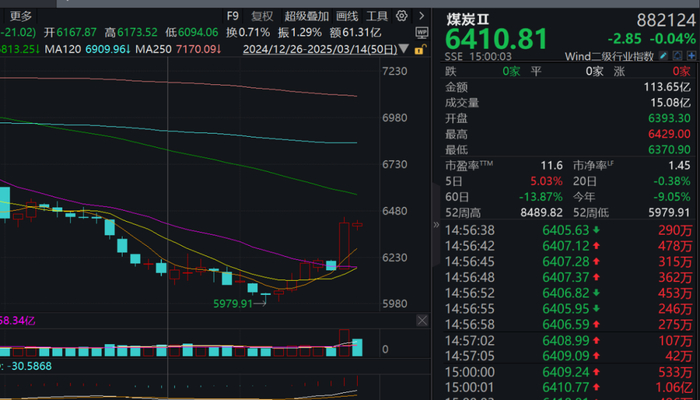
Task: Click the WP monitor icon
Action: pyautogui.click(x=422, y=33)
